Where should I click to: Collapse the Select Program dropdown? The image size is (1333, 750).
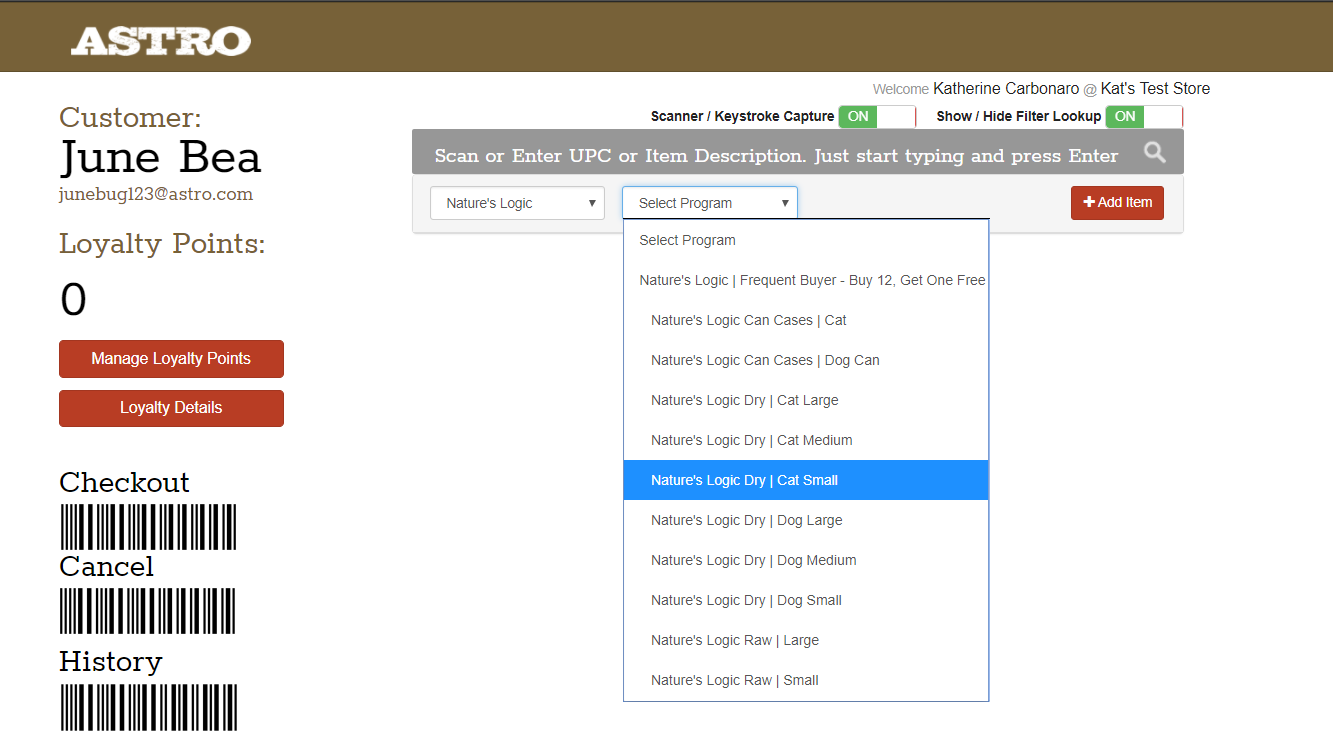(710, 203)
